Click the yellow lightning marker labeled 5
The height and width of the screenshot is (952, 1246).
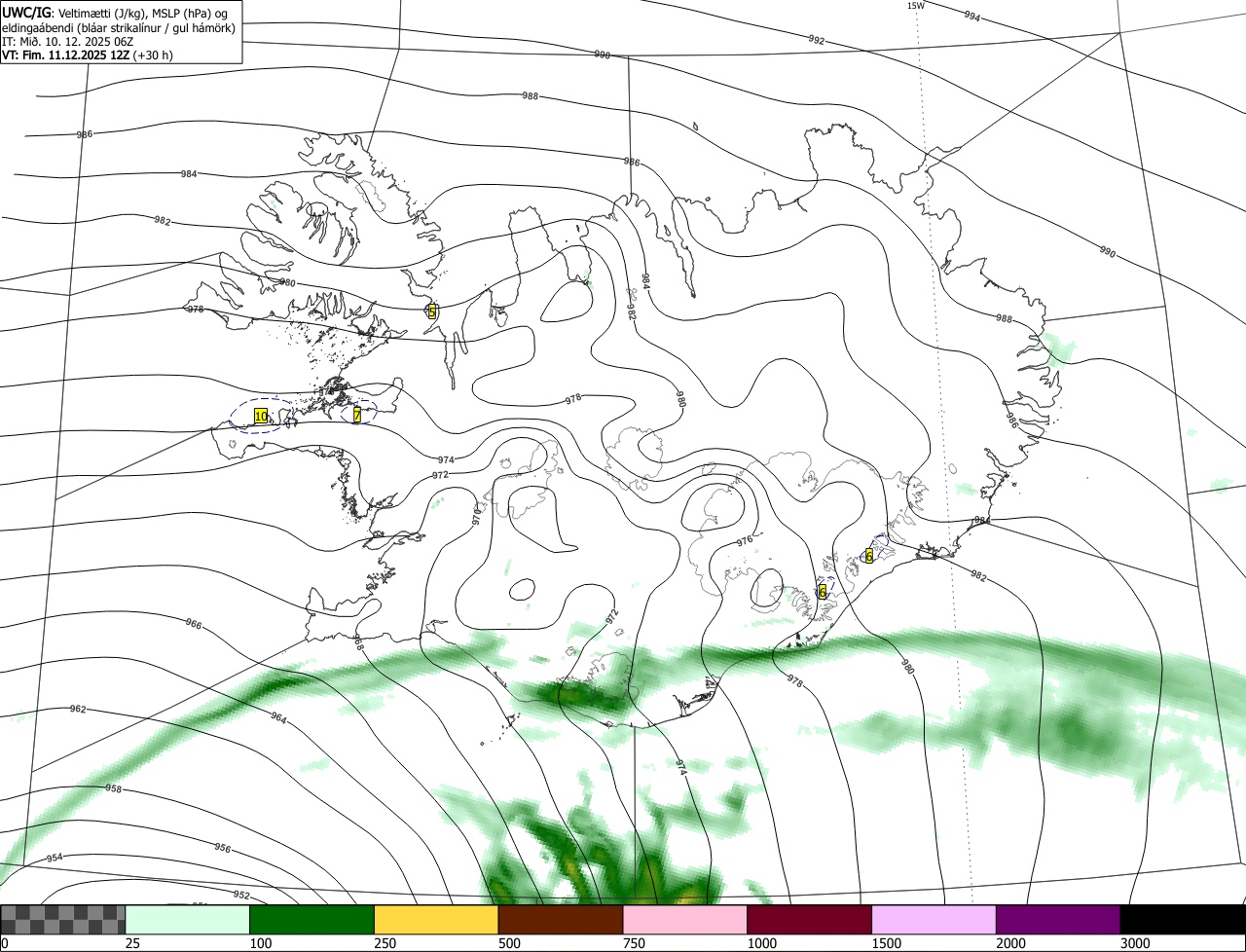[432, 311]
